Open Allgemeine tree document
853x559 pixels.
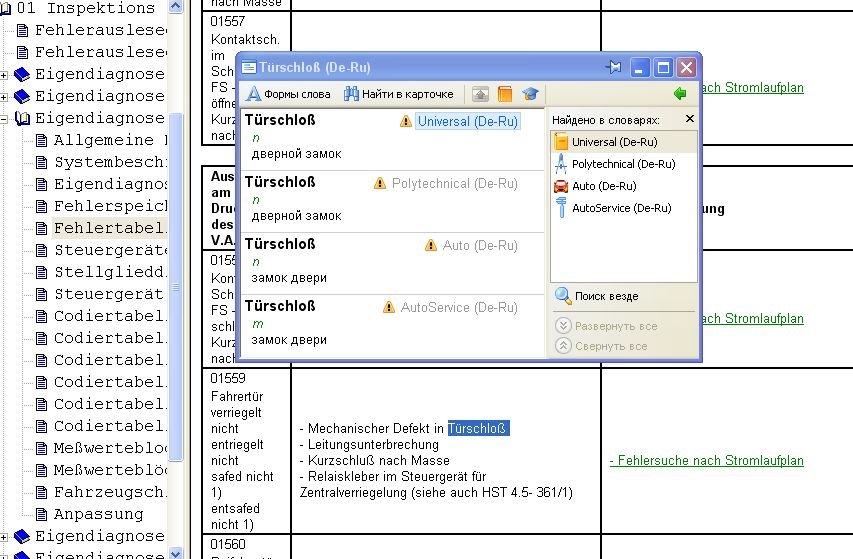point(101,140)
